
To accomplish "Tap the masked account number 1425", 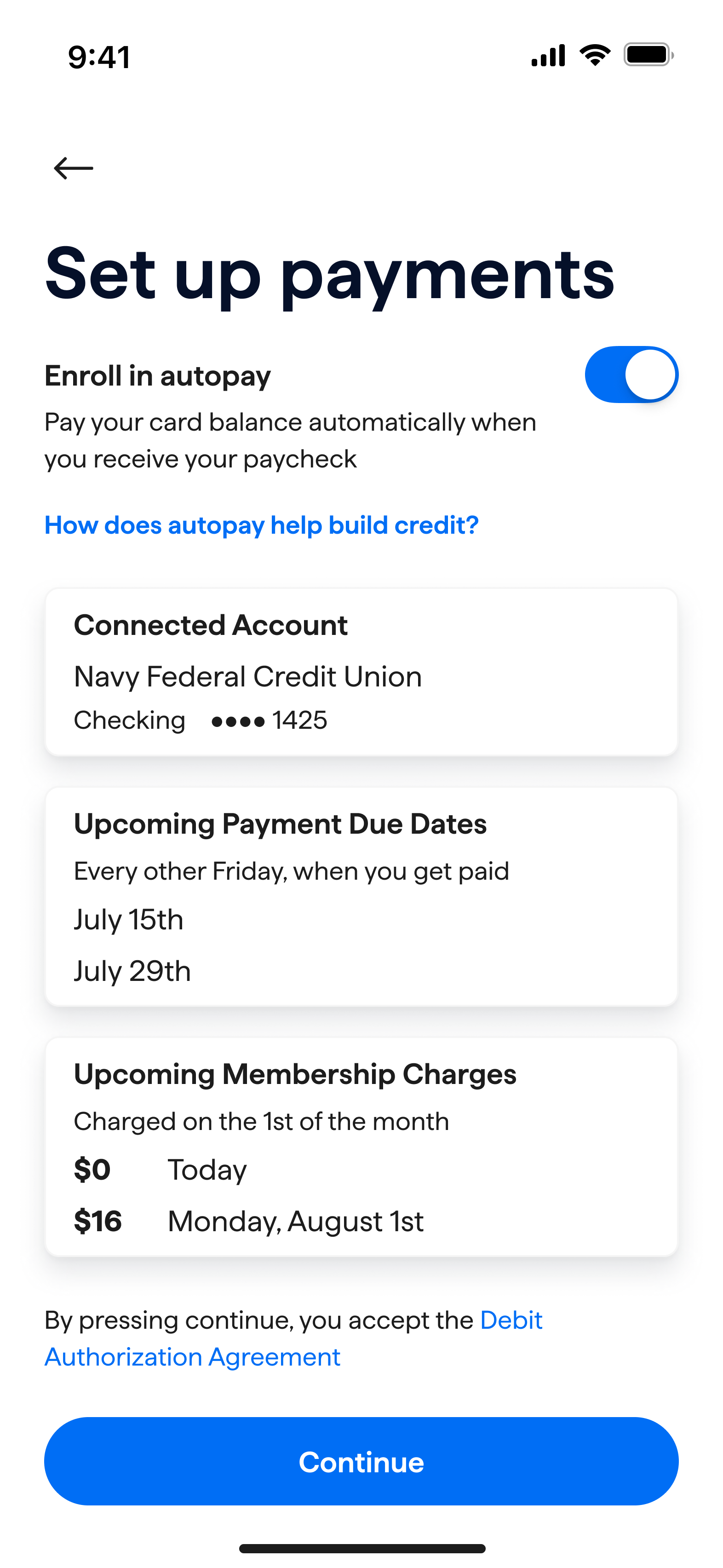I will [x=269, y=720].
